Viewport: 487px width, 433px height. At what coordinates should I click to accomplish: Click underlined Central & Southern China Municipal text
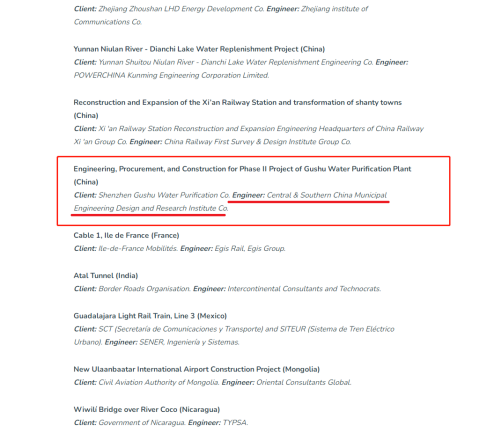[x=327, y=195]
